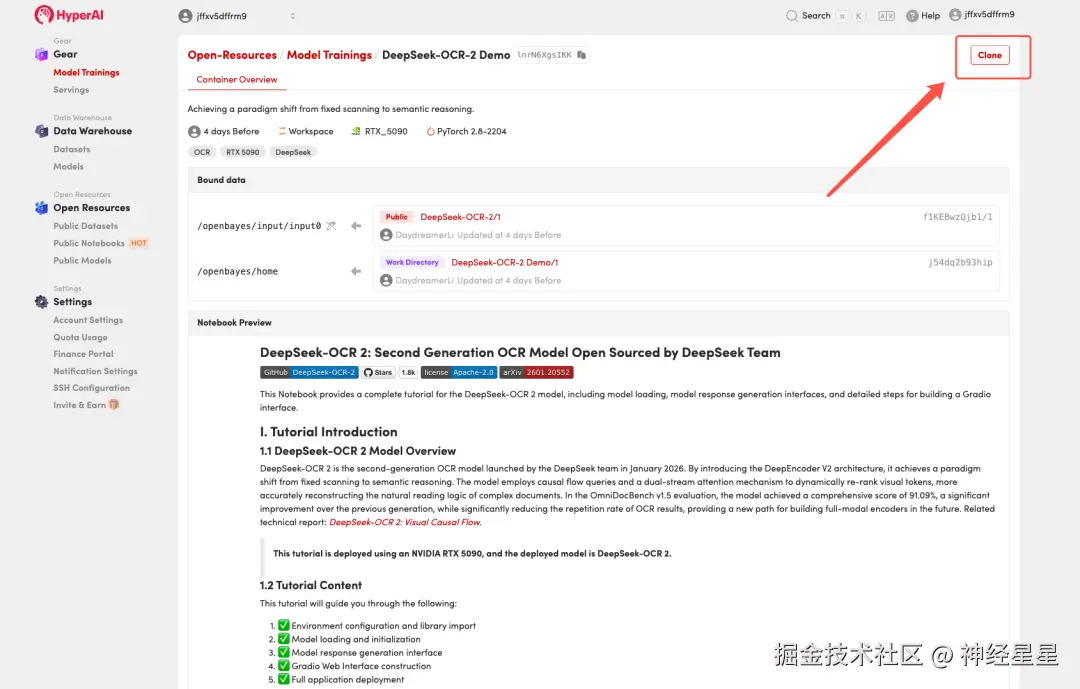
Task: Click the Work Directory label badge
Action: (x=412, y=263)
